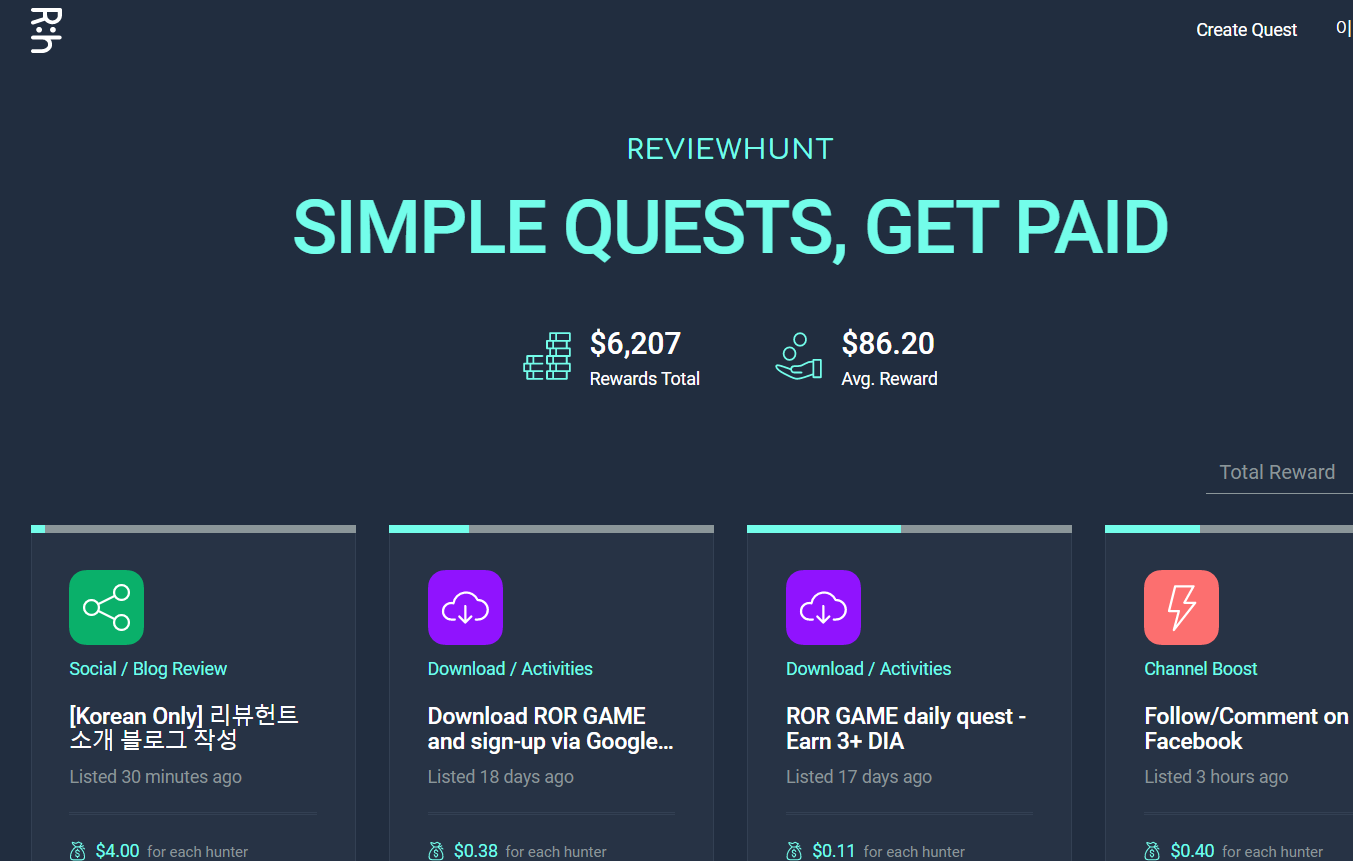Click the Rewards Total coins stack icon
The height and width of the screenshot is (861, 1353).
click(x=547, y=357)
